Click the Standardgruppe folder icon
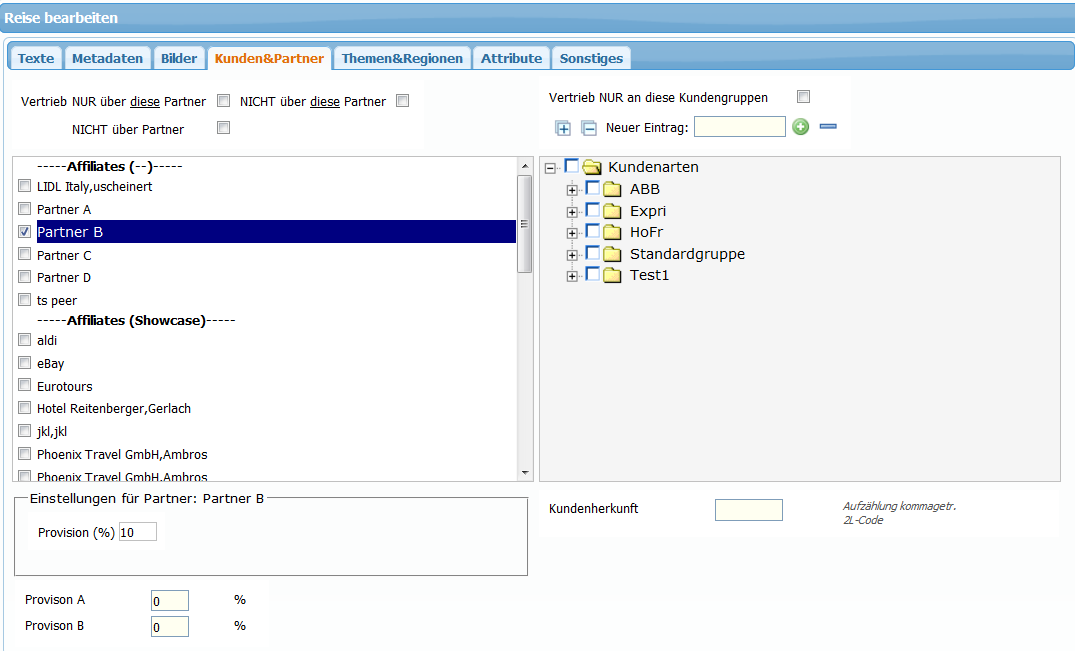Image resolution: width=1075 pixels, height=651 pixels. pyautogui.click(x=612, y=254)
